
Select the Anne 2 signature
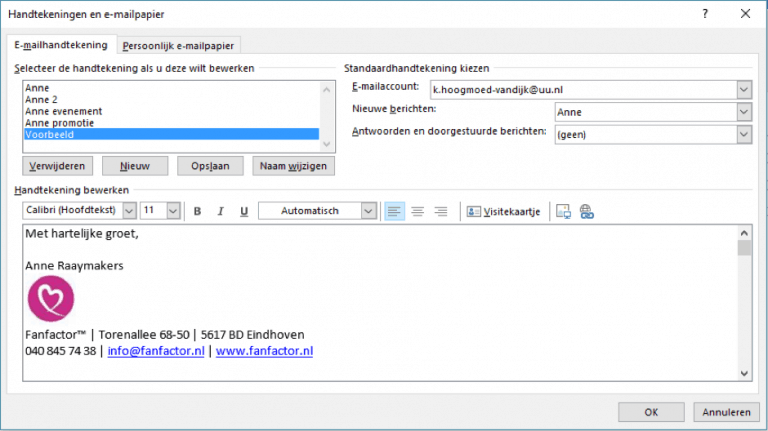[171, 99]
